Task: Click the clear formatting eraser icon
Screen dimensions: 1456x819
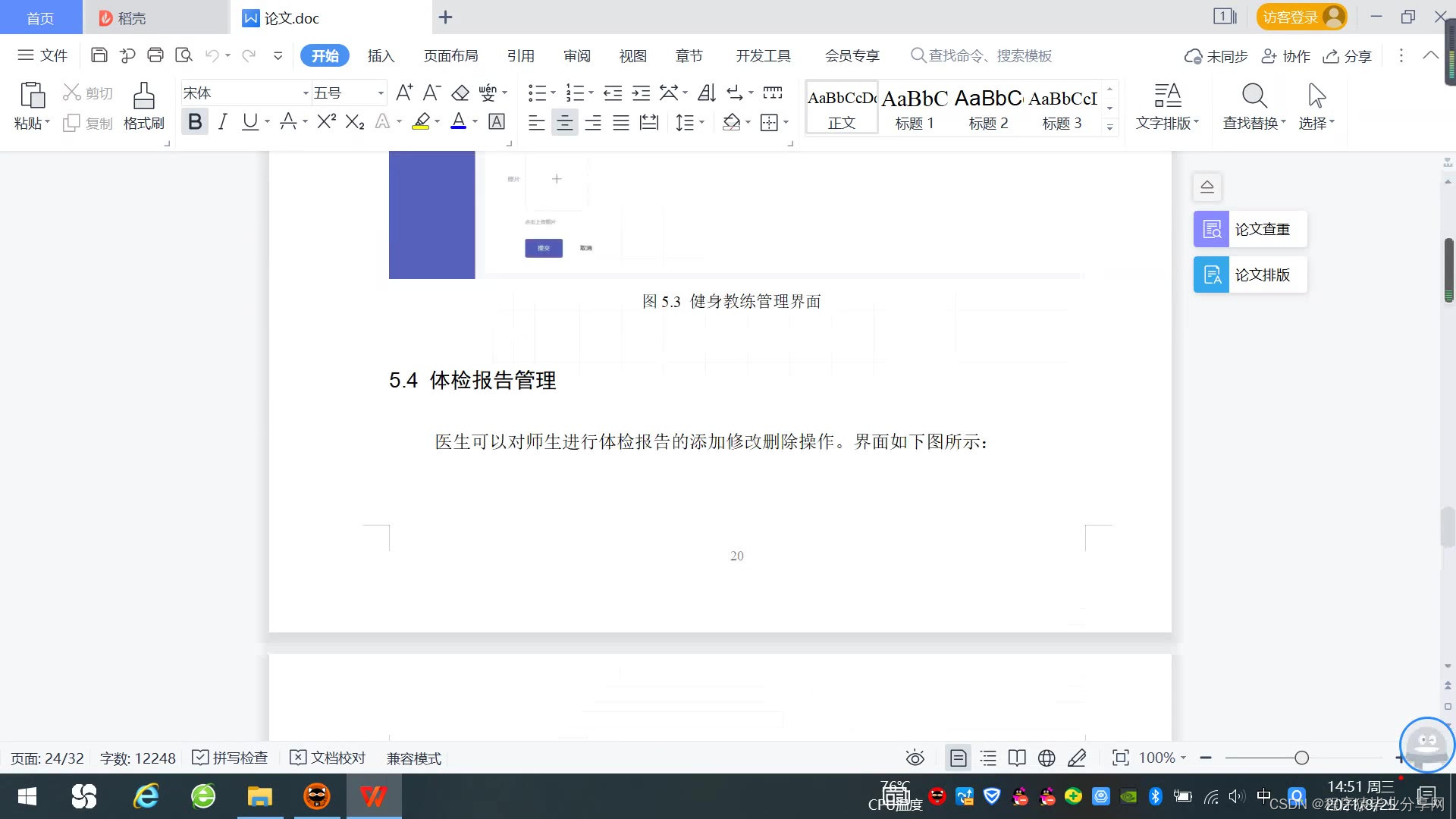Action: point(460,93)
